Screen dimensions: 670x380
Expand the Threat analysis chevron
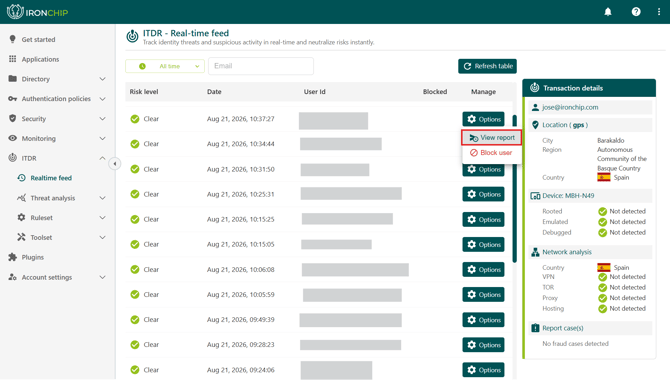pos(103,198)
